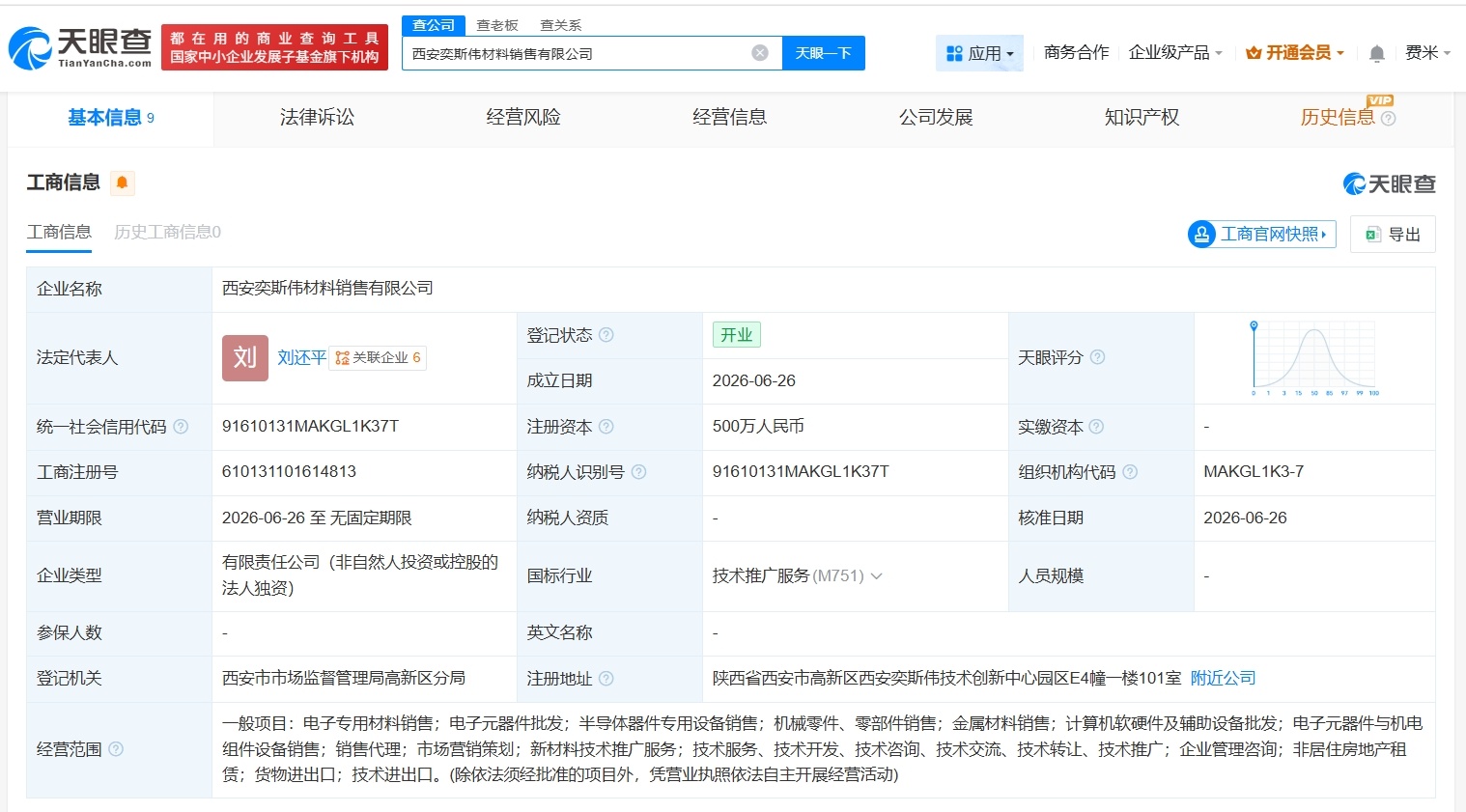Click help icon next to 注册地址
The height and width of the screenshot is (812, 1466).
pyautogui.click(x=606, y=679)
